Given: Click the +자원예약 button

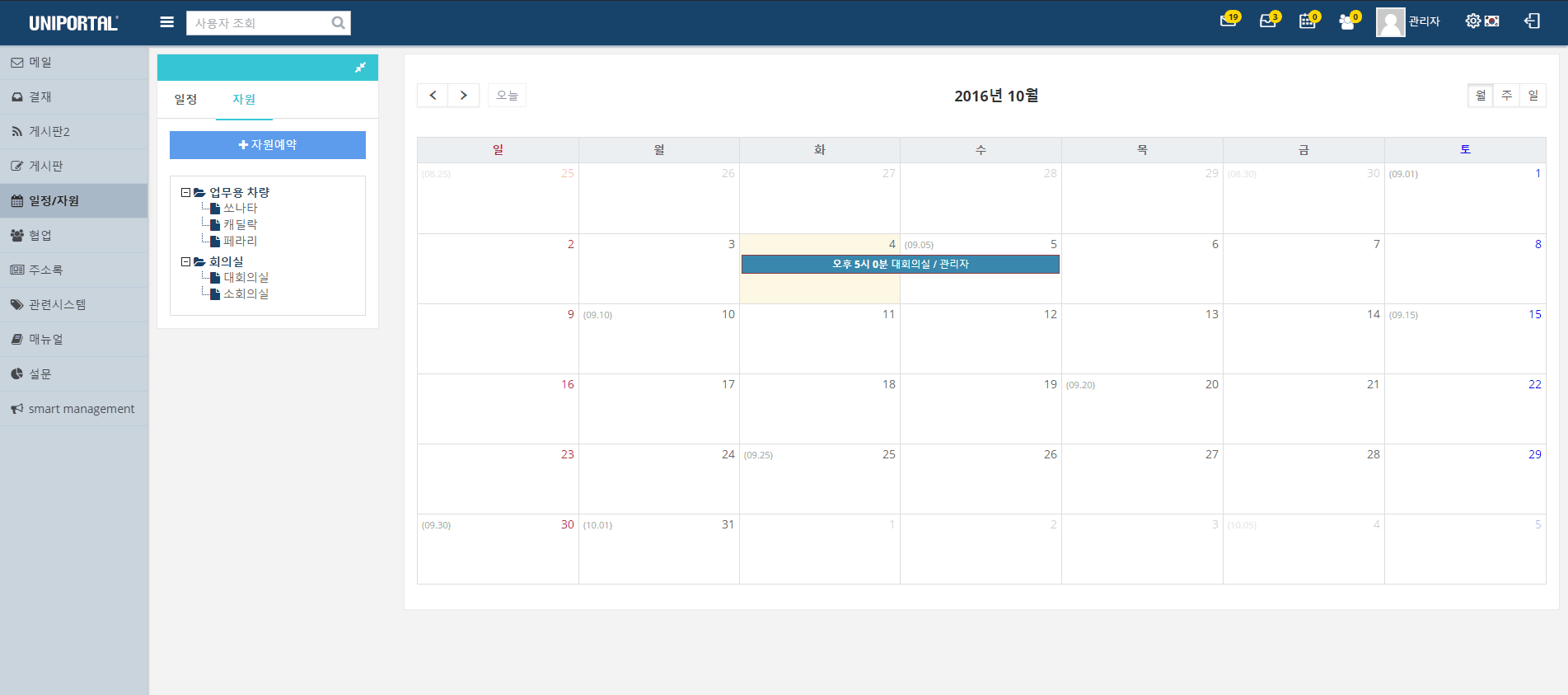Looking at the screenshot, I should [268, 145].
